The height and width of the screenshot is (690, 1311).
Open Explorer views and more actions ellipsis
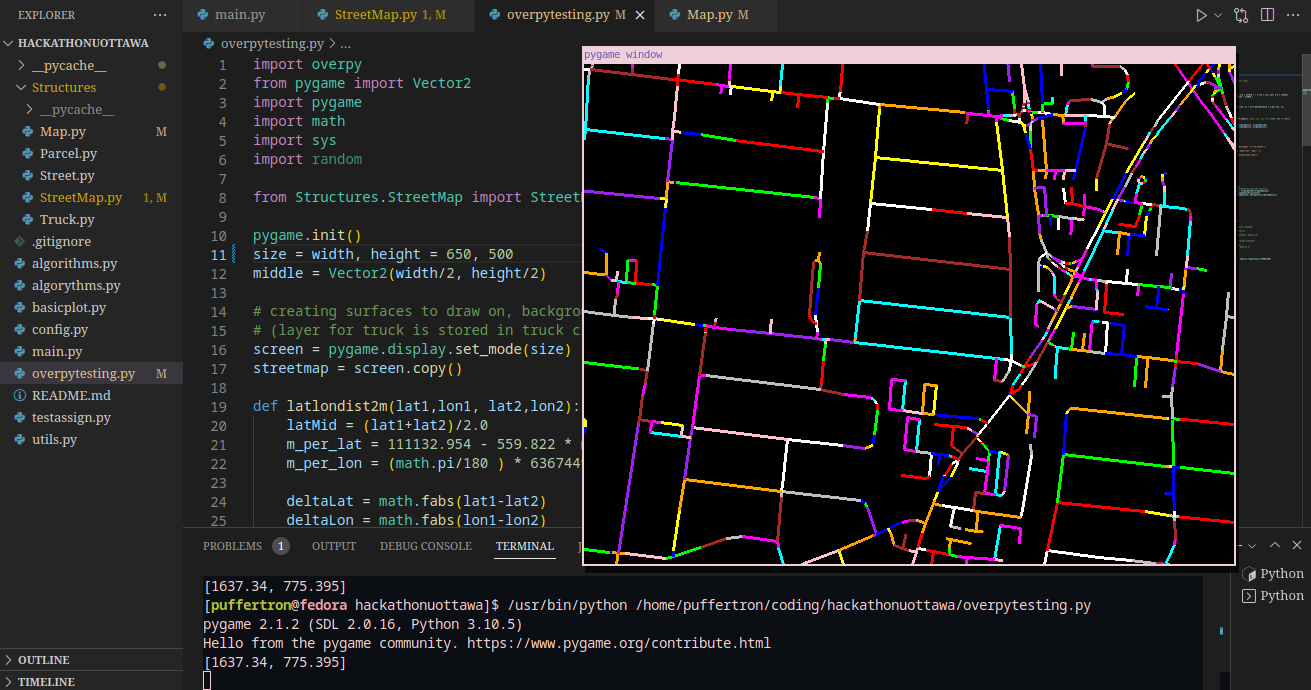point(160,15)
